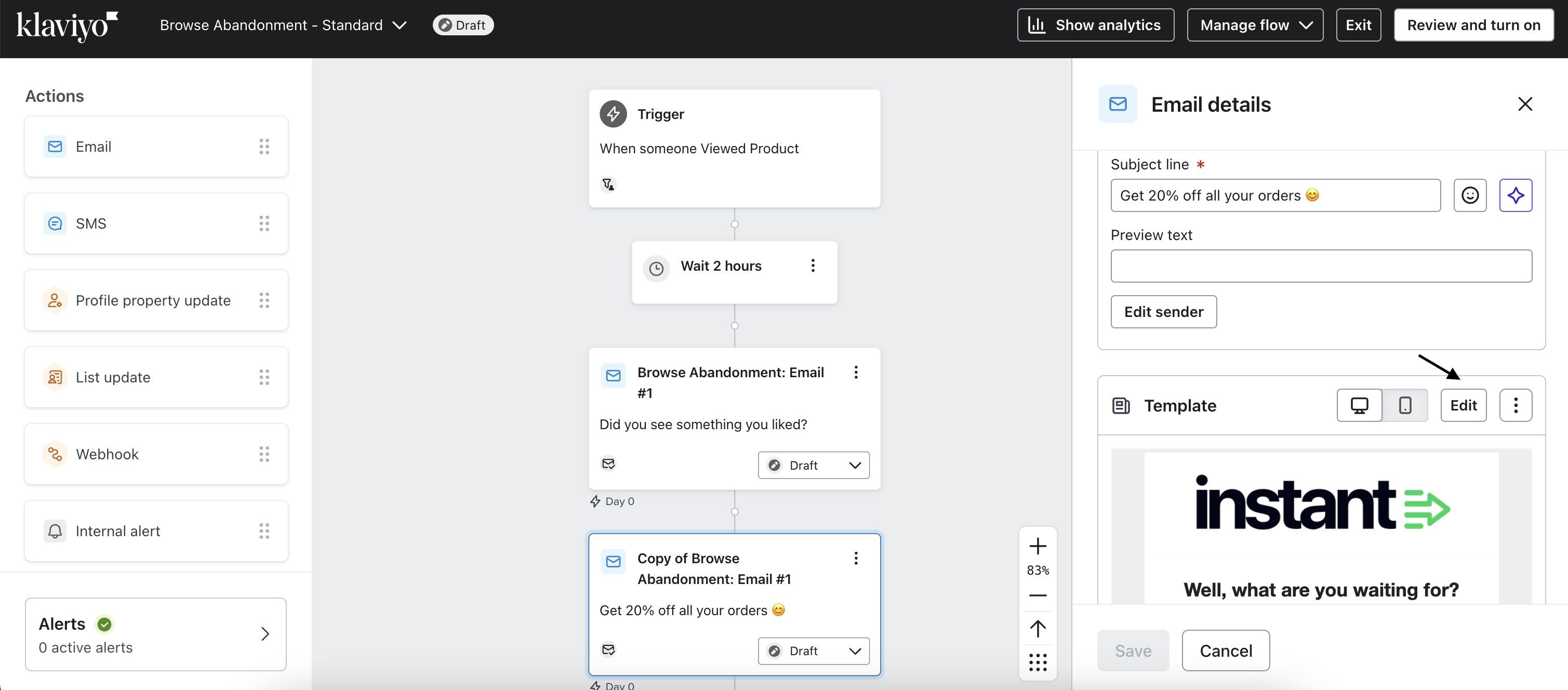
Task: Click smart sending icon on Copy of Browse Abandonment
Action: (608, 650)
